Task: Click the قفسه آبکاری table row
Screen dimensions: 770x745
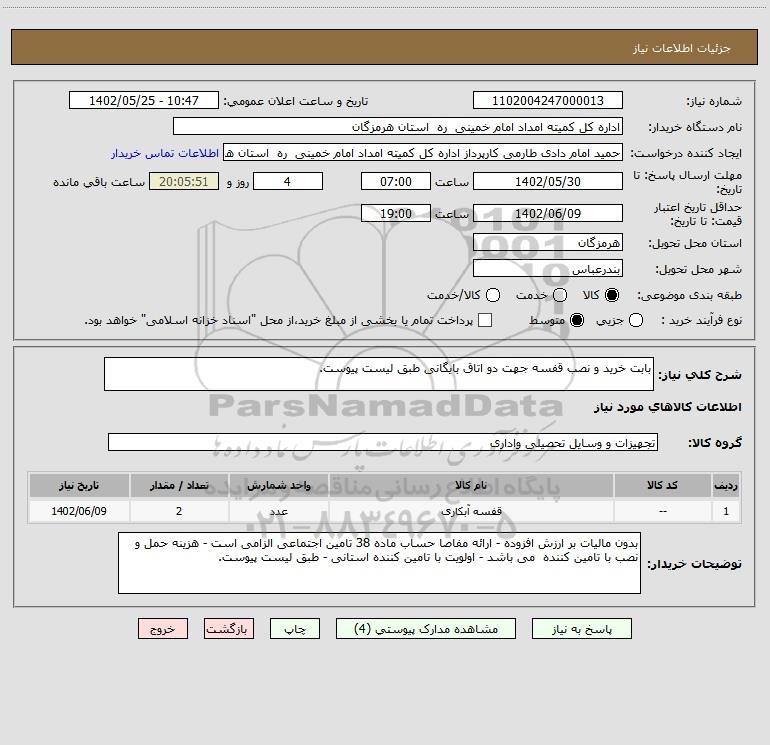Action: pos(385,511)
